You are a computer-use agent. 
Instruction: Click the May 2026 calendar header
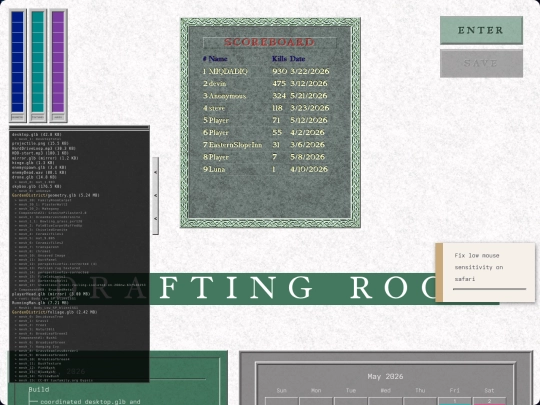click(385, 376)
